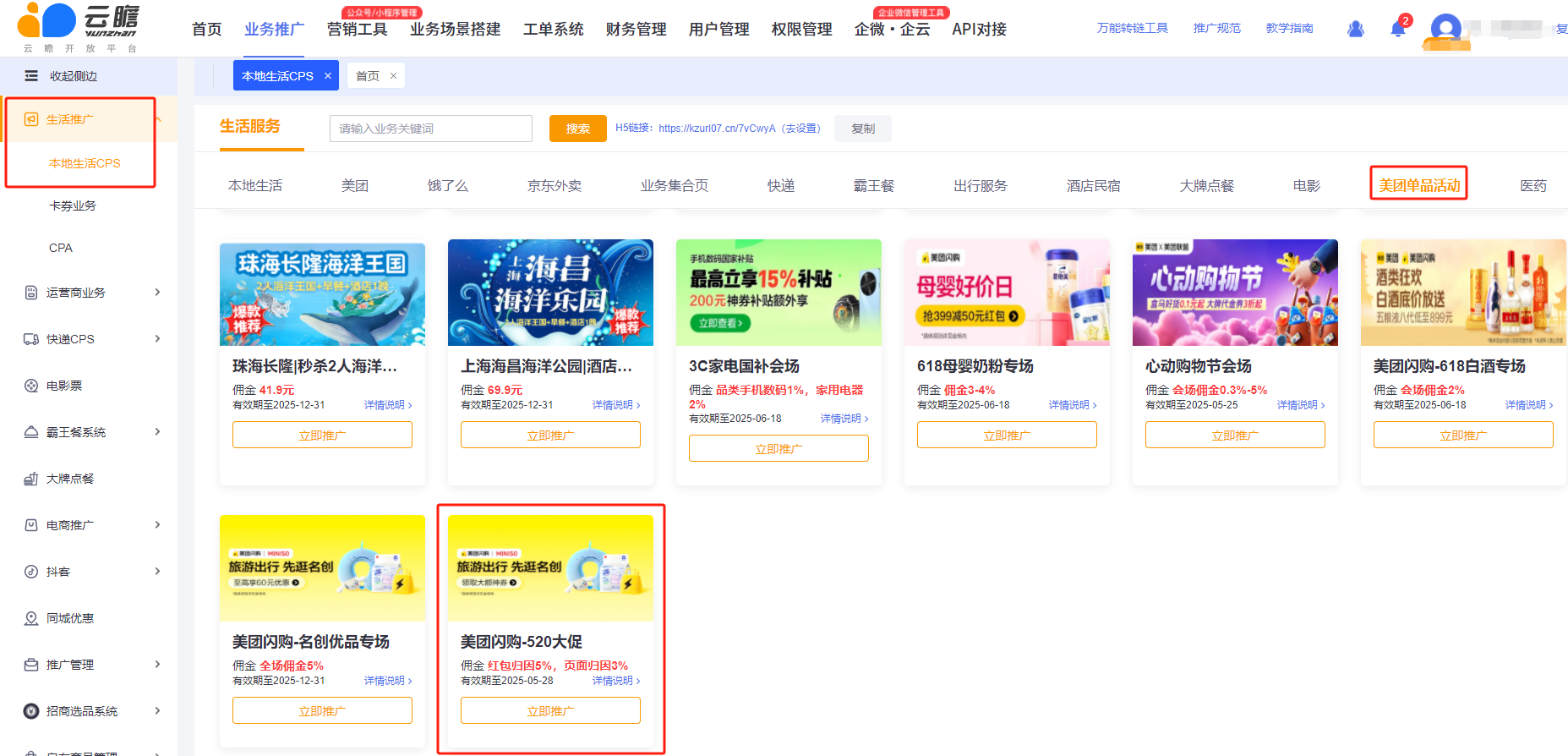Switch to the 京东外卖 category tab
Image resolution: width=1568 pixels, height=756 pixels.
tap(555, 186)
